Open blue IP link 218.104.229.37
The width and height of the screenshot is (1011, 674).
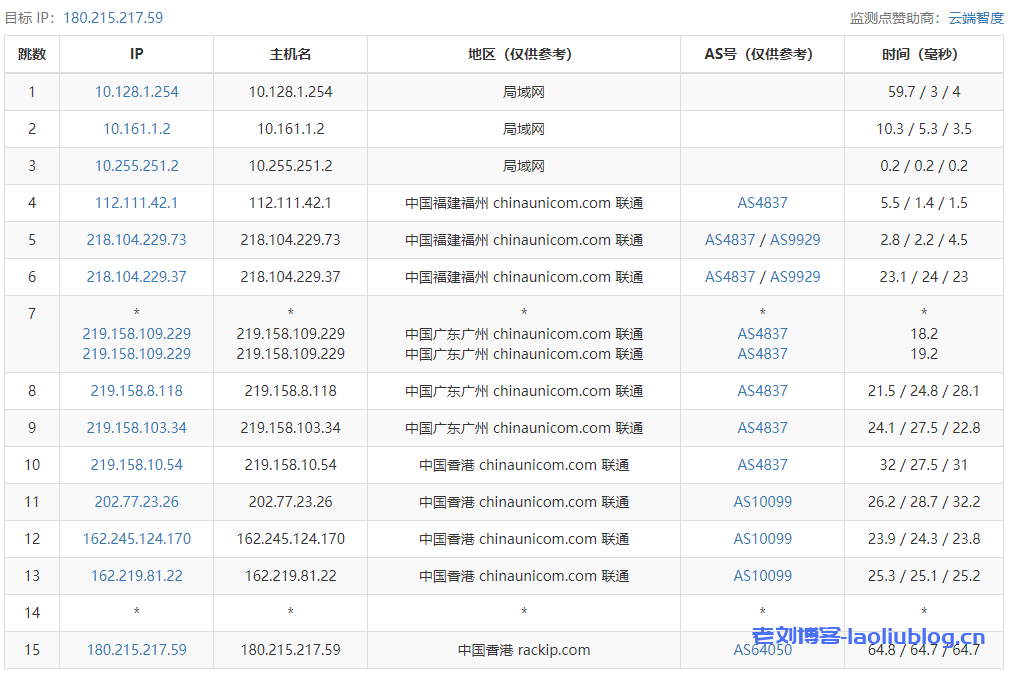coord(136,277)
